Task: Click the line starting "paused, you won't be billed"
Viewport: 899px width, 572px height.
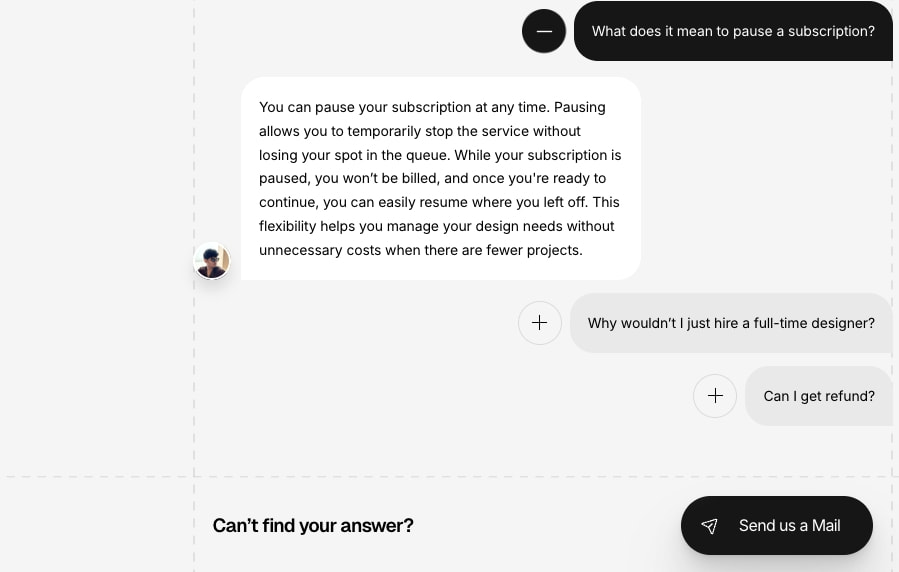Action: pos(432,179)
